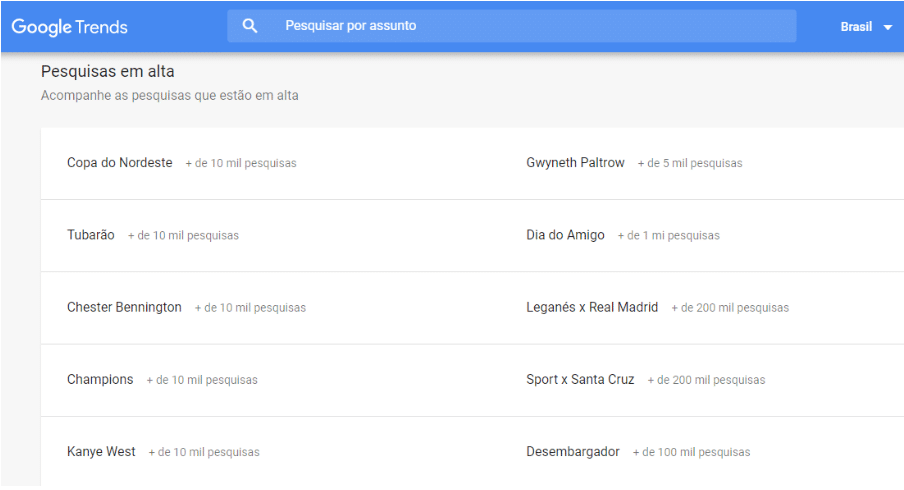Click search count beside Kanye West
904x490 pixels.
pyautogui.click(x=204, y=452)
